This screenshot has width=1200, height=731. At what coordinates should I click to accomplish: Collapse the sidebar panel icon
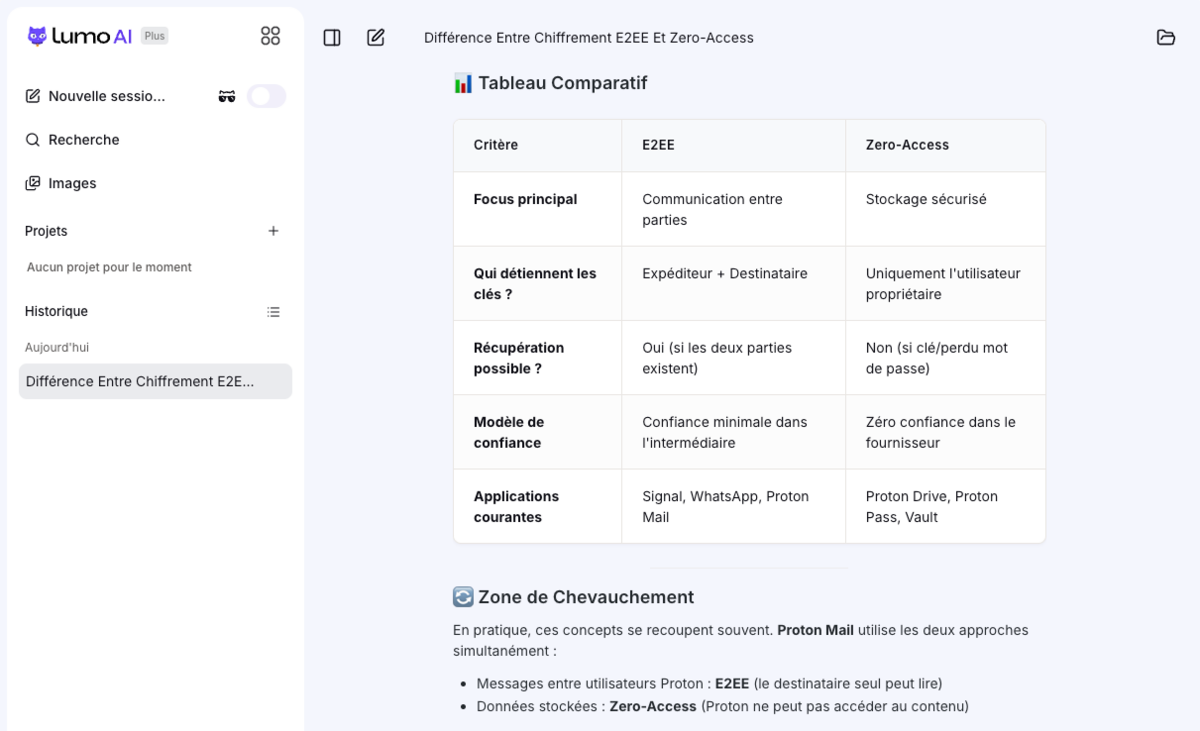tap(332, 37)
